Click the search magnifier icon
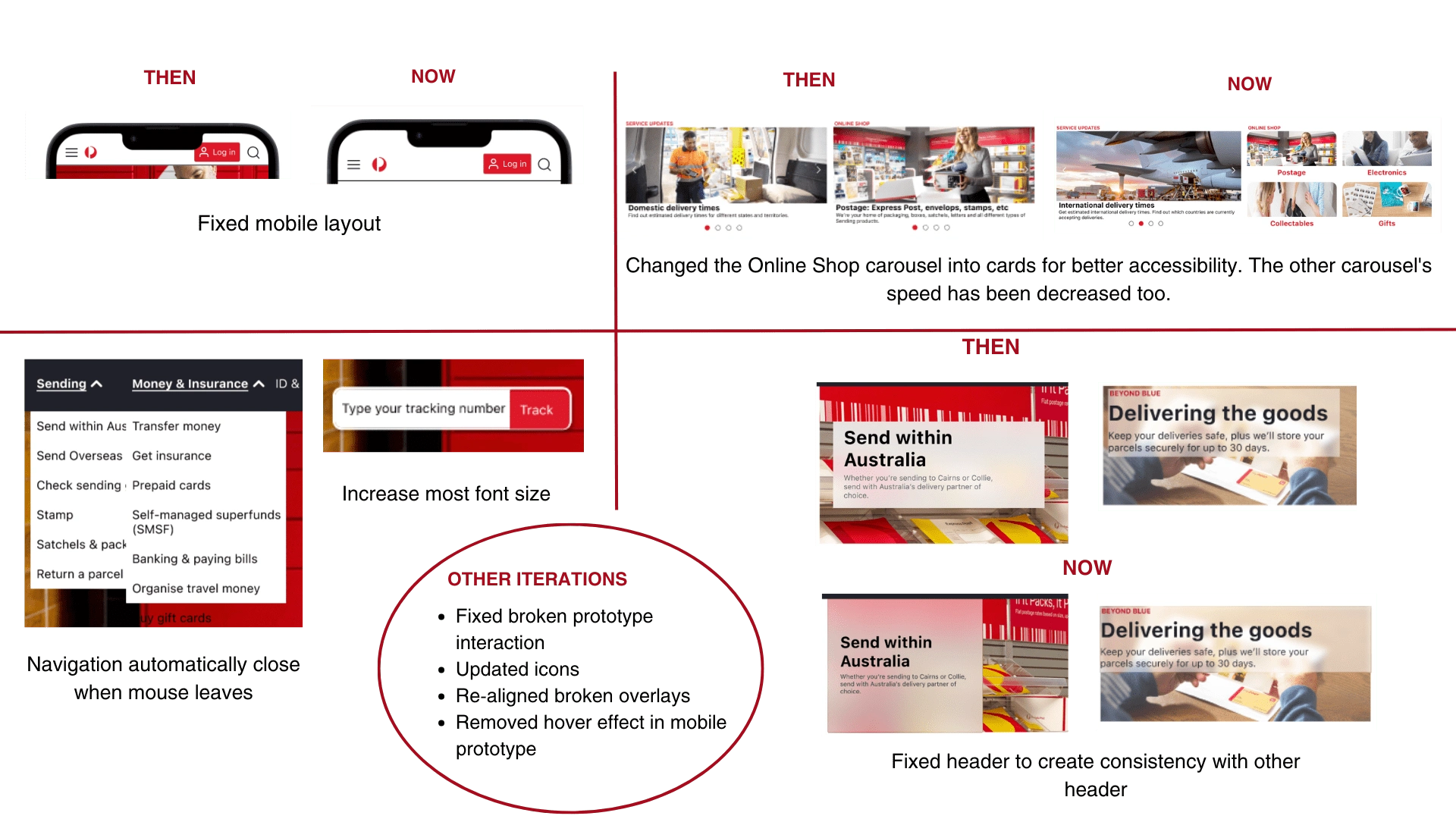 coord(546,163)
